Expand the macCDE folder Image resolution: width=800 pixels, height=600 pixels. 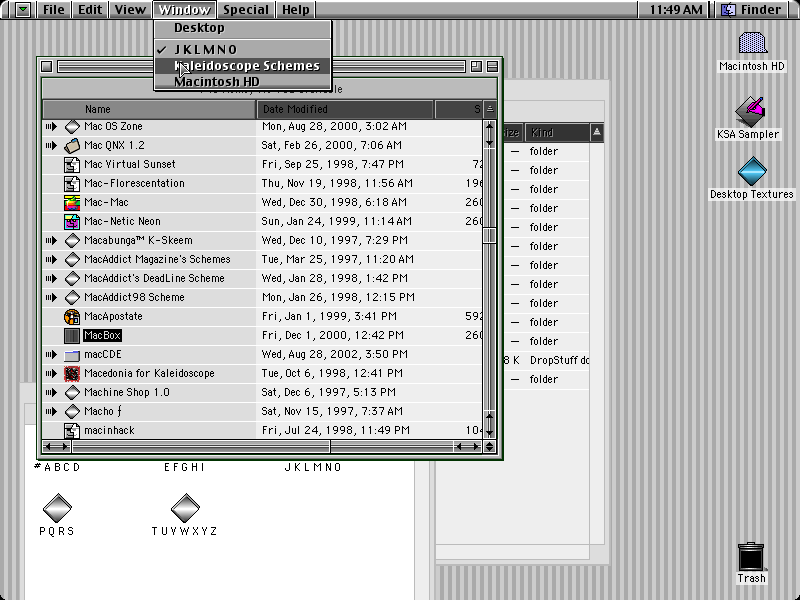click(x=51, y=355)
